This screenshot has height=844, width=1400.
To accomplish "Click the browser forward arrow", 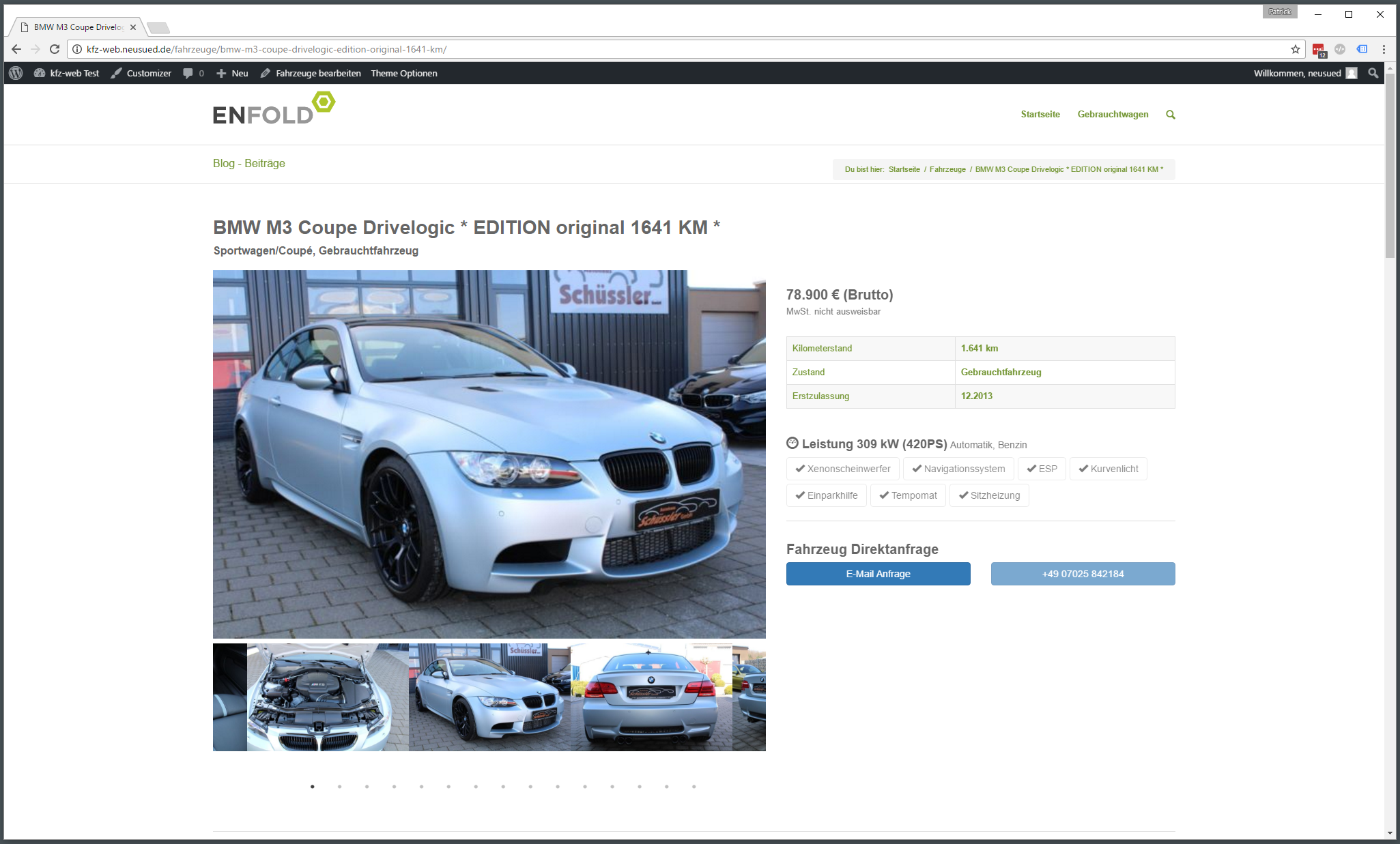I will point(35,49).
